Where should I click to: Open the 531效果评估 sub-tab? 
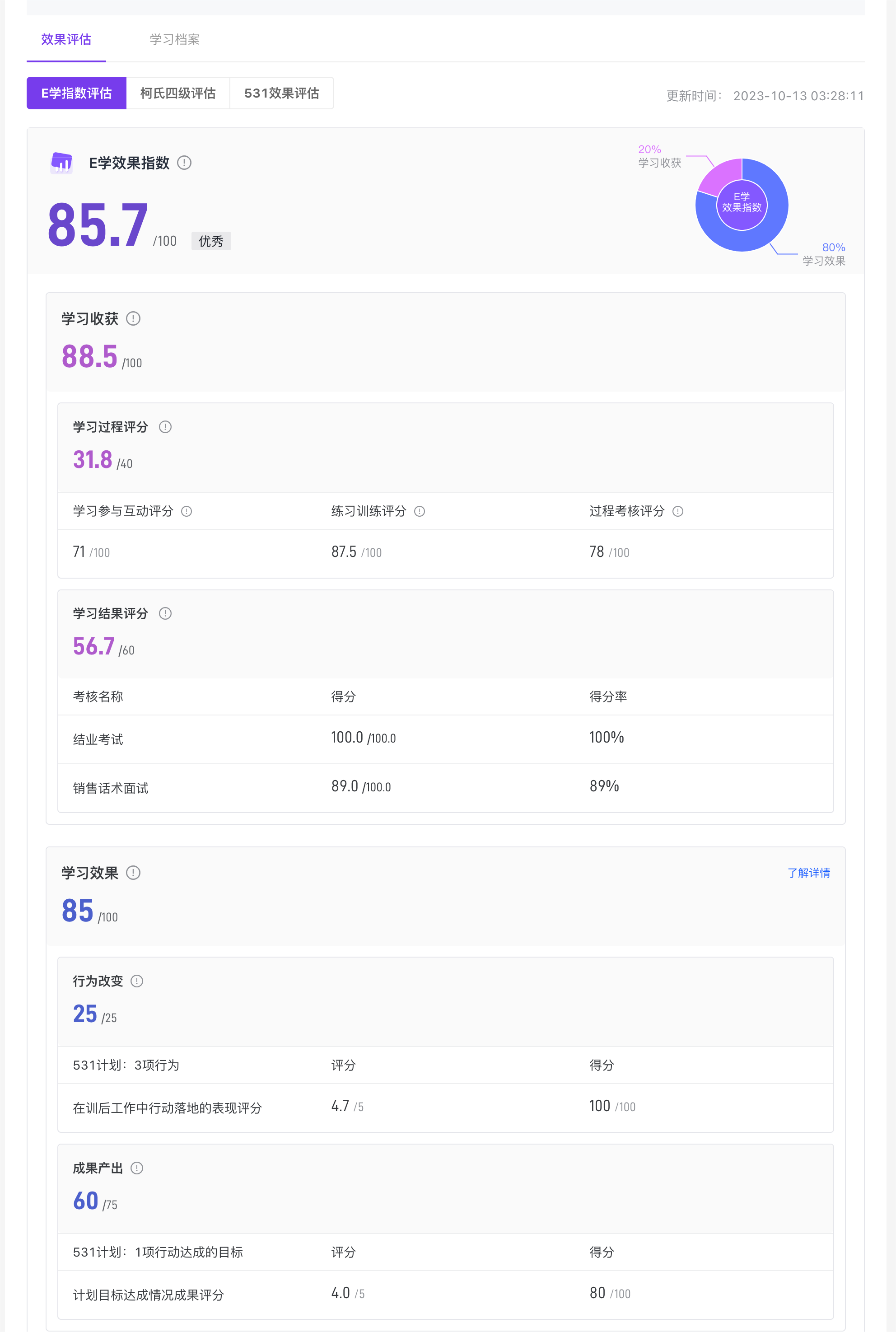(282, 93)
